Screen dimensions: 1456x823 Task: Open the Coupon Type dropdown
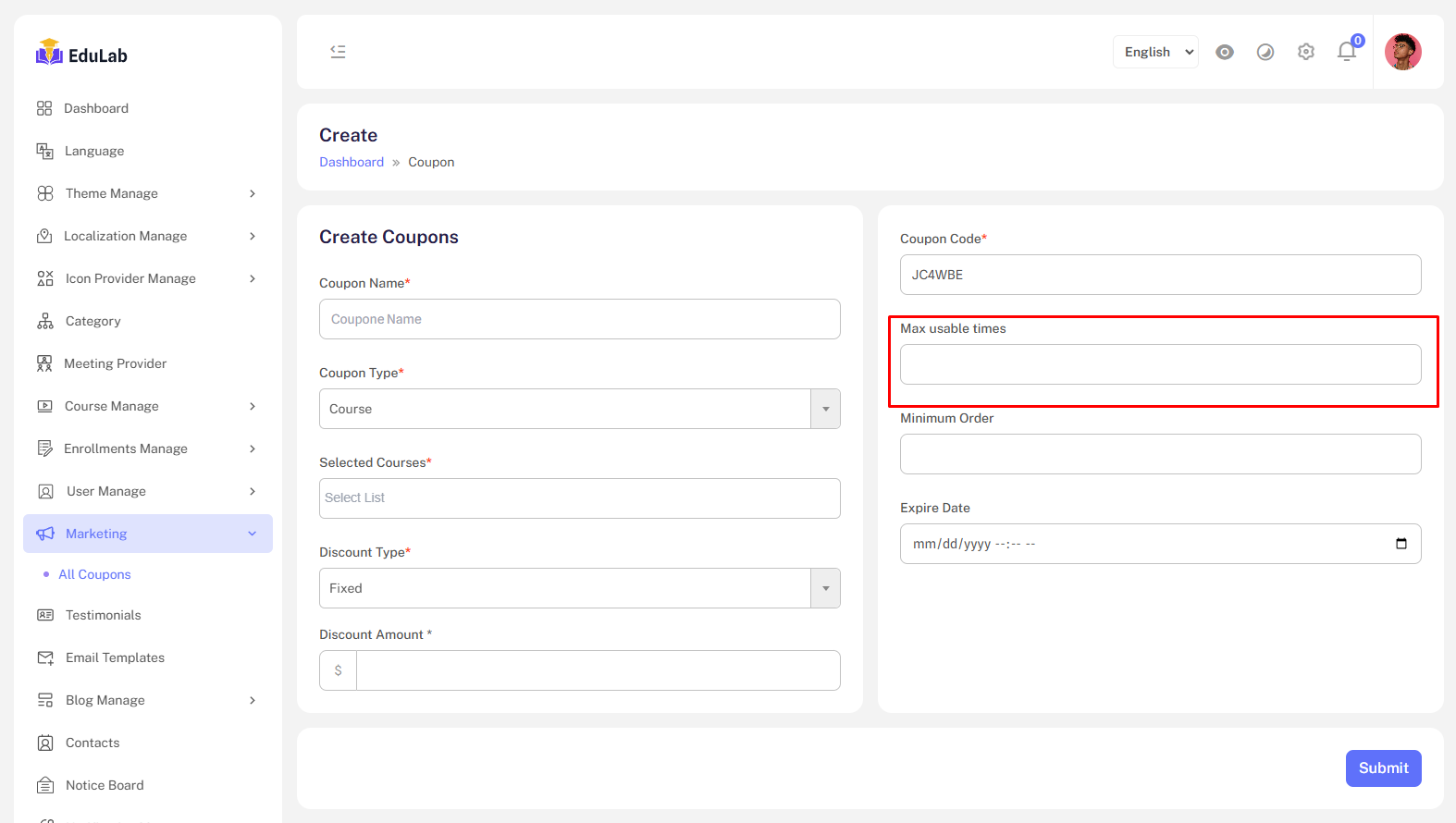(579, 409)
